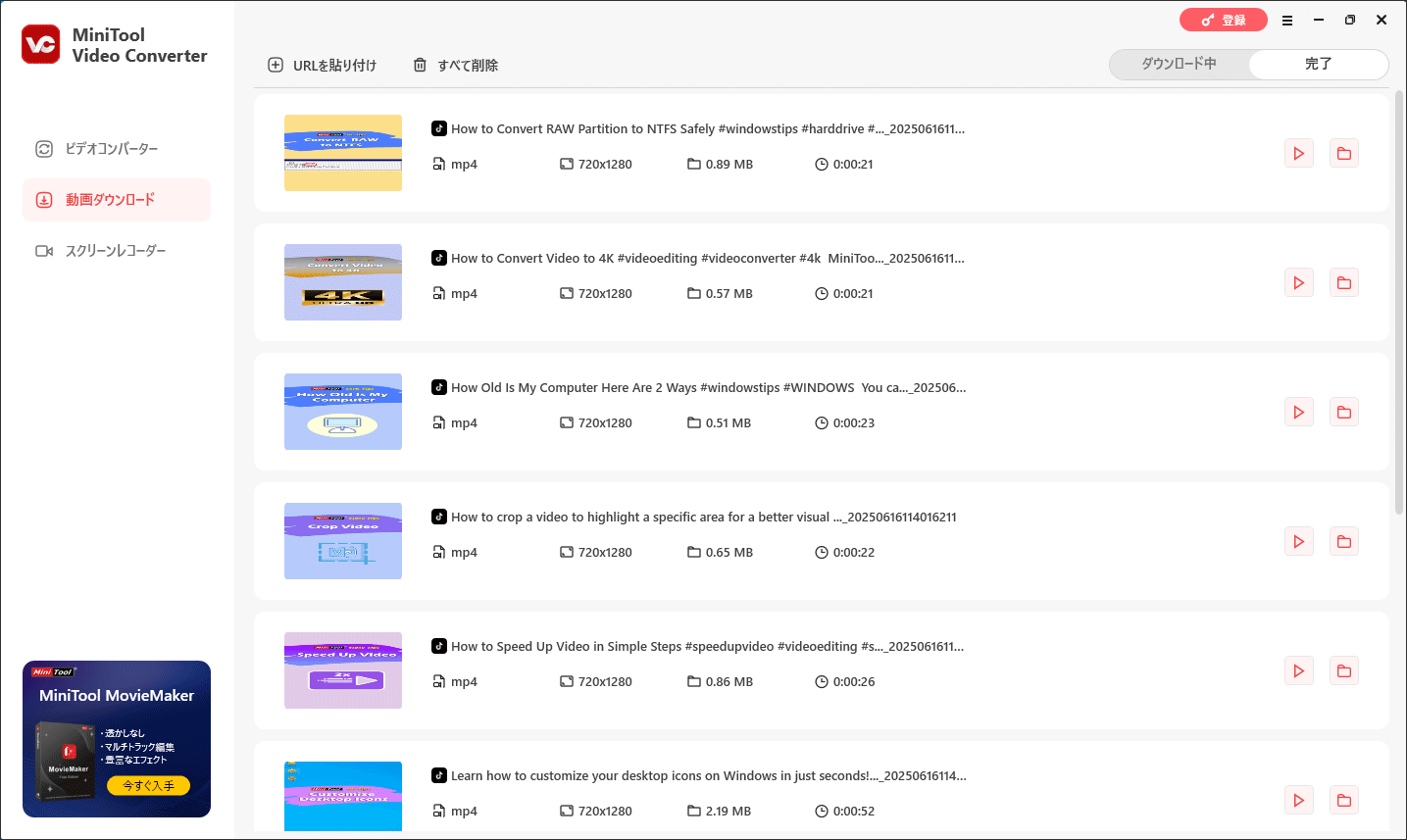Open folder for Convert Video to 4K

(1344, 283)
